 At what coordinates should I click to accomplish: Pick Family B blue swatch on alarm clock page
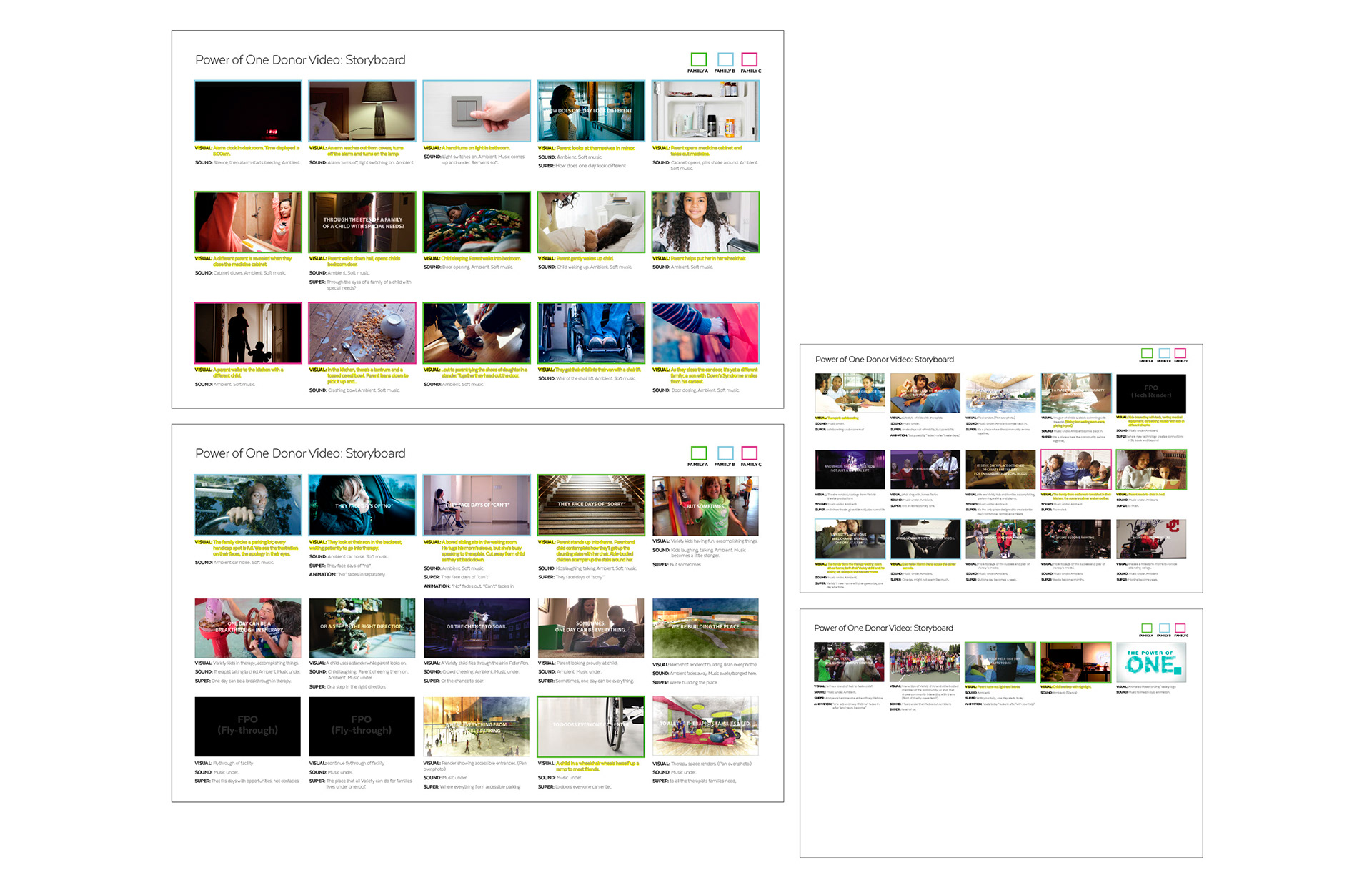coord(725,59)
